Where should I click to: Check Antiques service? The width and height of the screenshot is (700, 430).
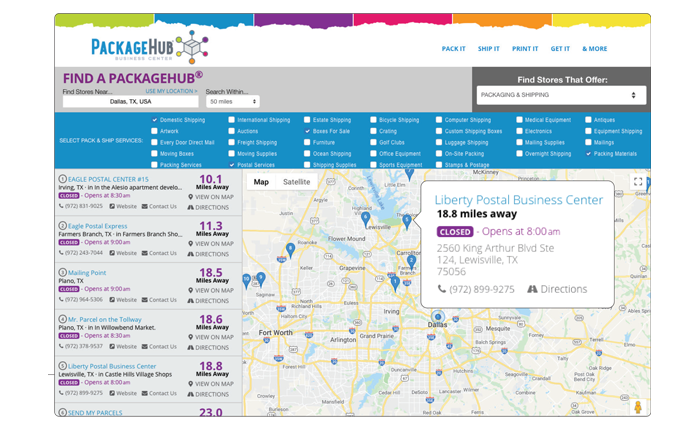[x=588, y=120]
